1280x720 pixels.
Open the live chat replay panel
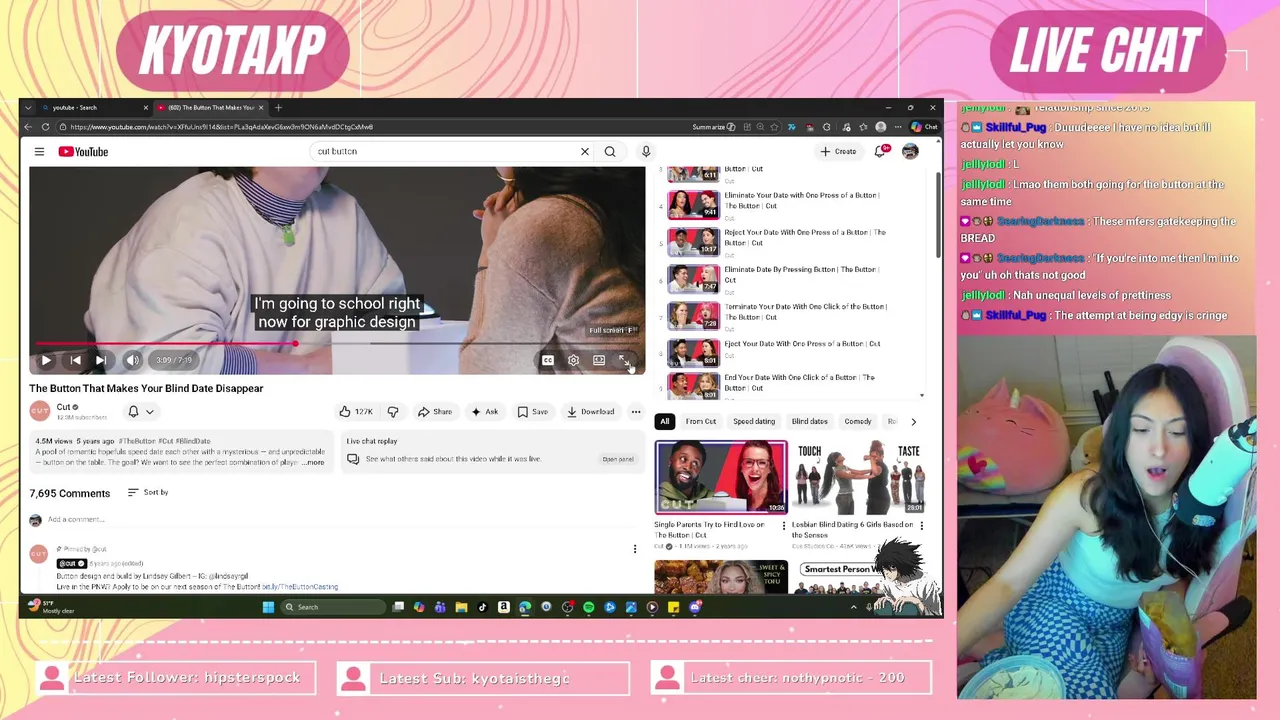pyautogui.click(x=618, y=459)
